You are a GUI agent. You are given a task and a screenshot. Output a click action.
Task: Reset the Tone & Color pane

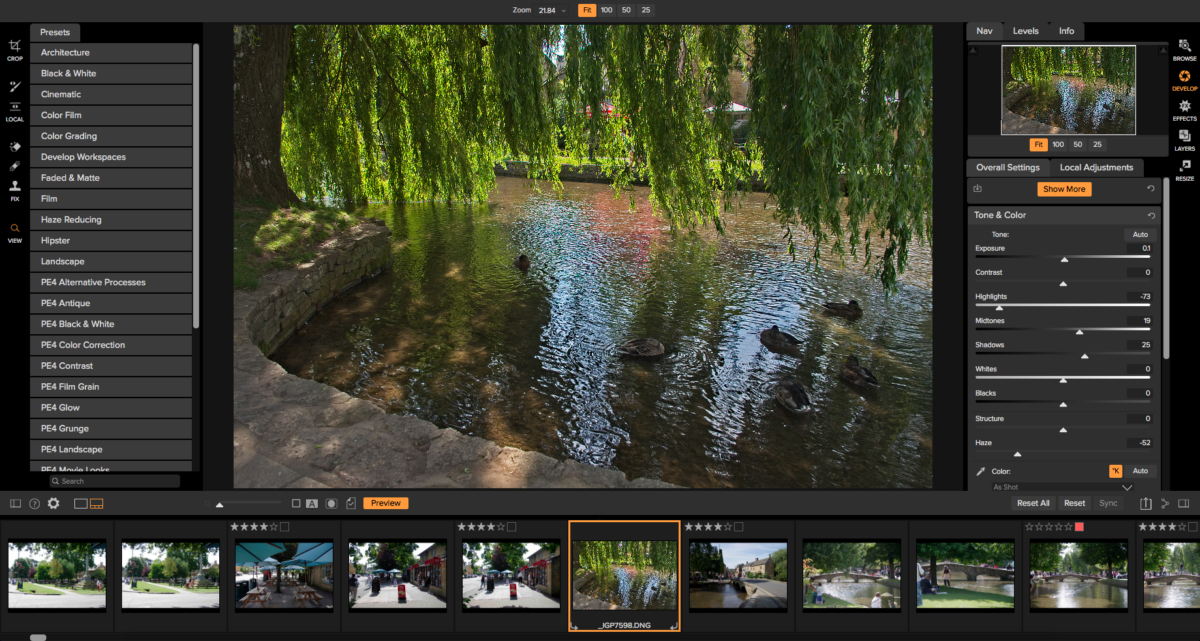[1151, 215]
